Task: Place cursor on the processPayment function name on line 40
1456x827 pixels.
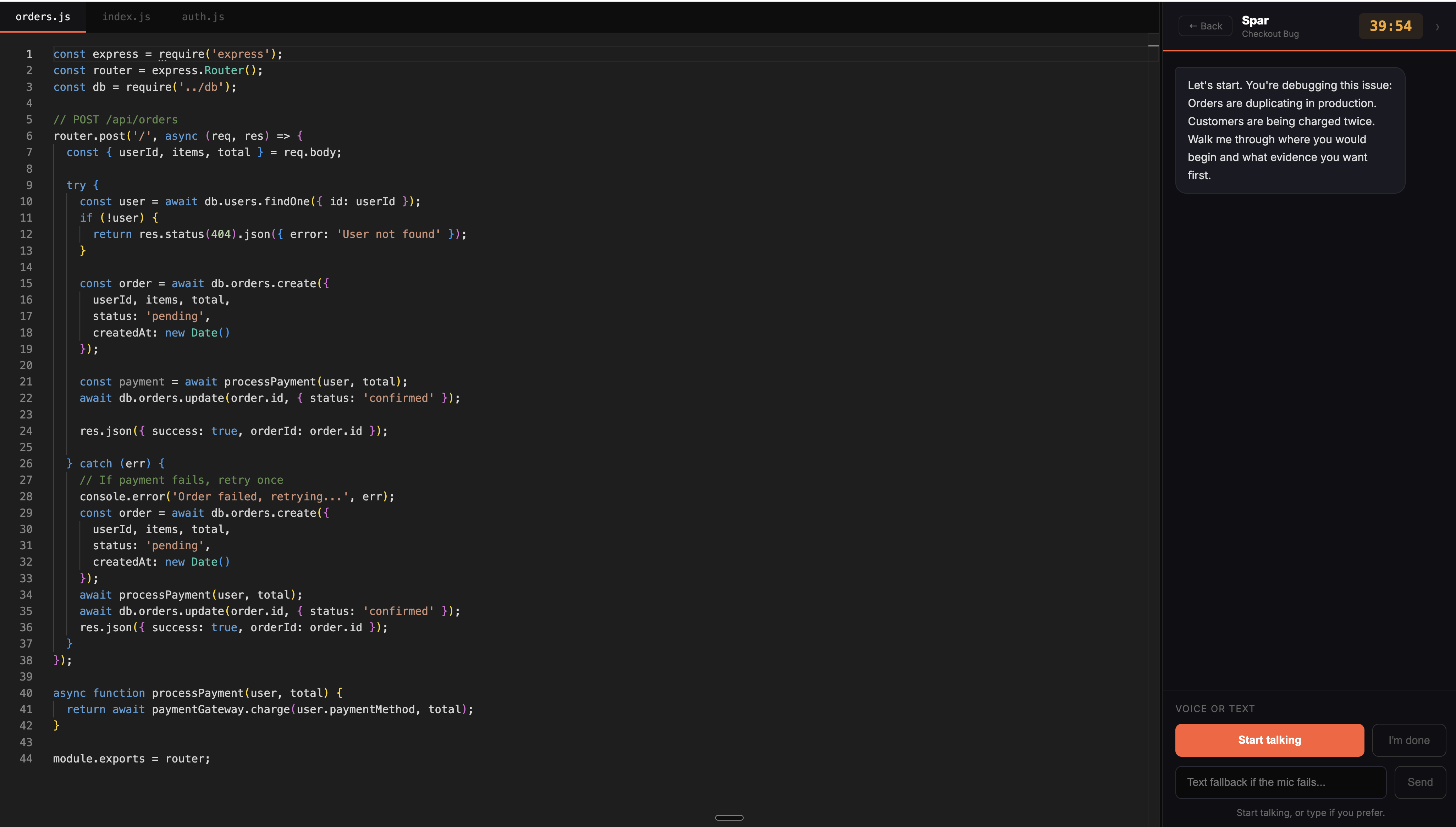Action: 197,693
